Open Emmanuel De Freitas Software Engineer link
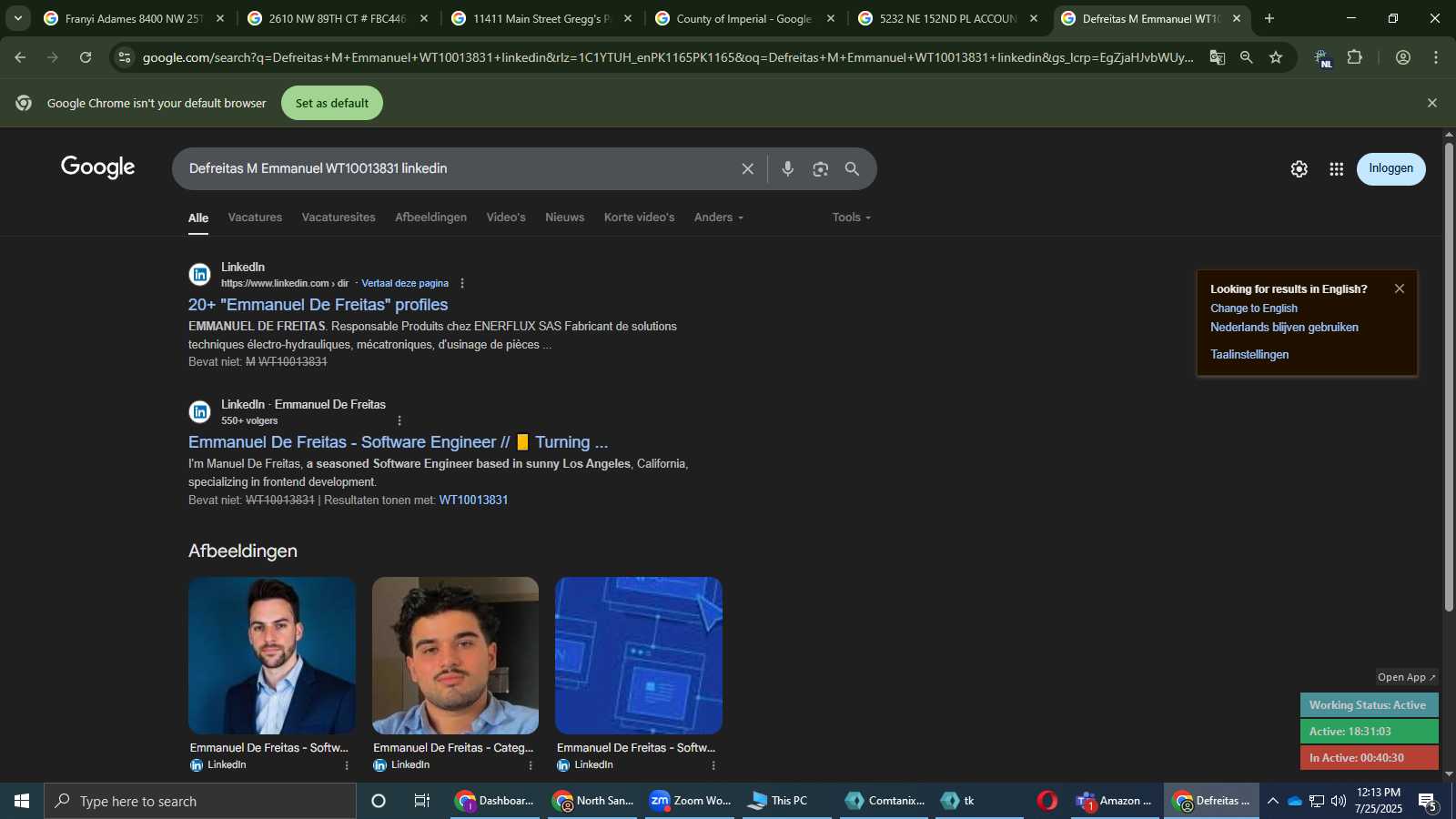 [398, 442]
